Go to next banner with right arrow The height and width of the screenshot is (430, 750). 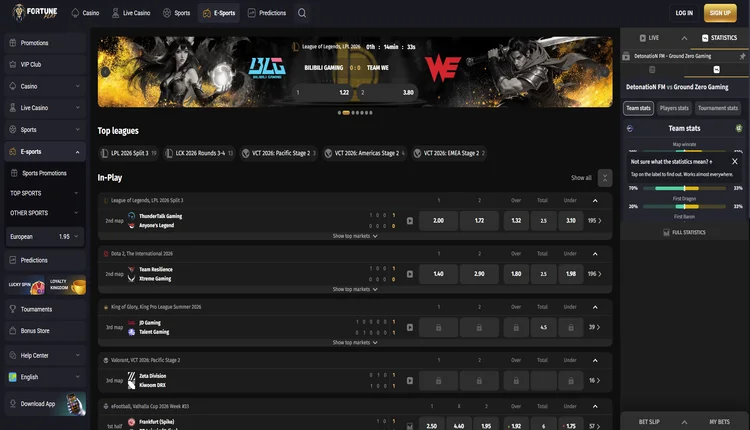(x=605, y=72)
